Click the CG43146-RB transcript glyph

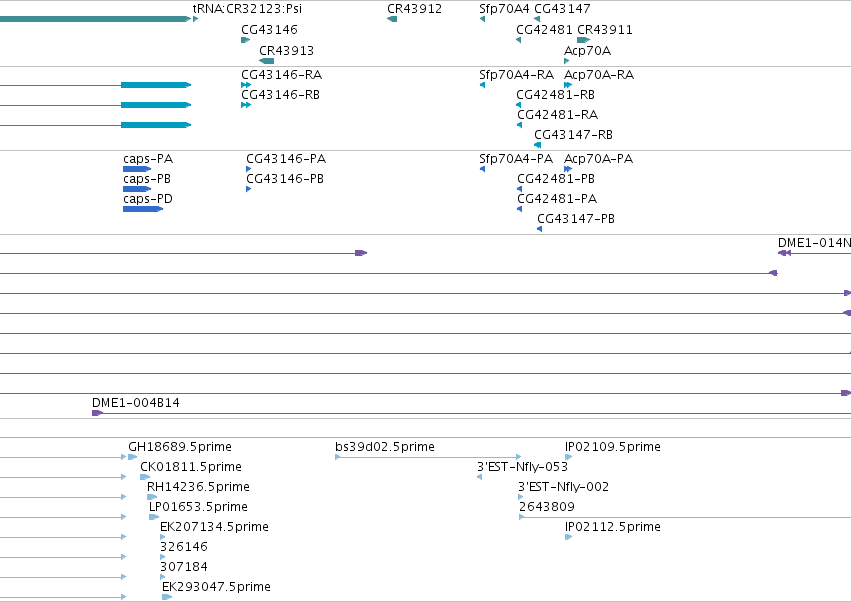click(246, 105)
